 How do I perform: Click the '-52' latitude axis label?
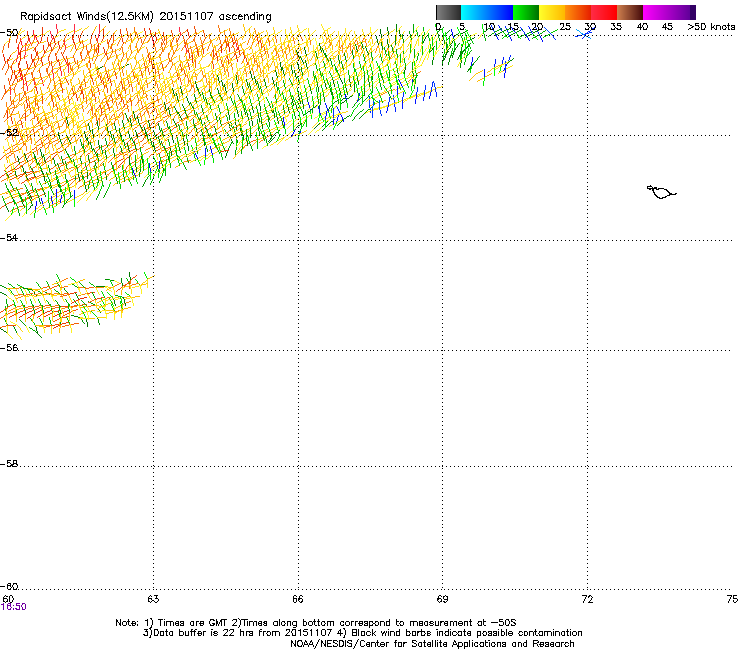[9, 133]
